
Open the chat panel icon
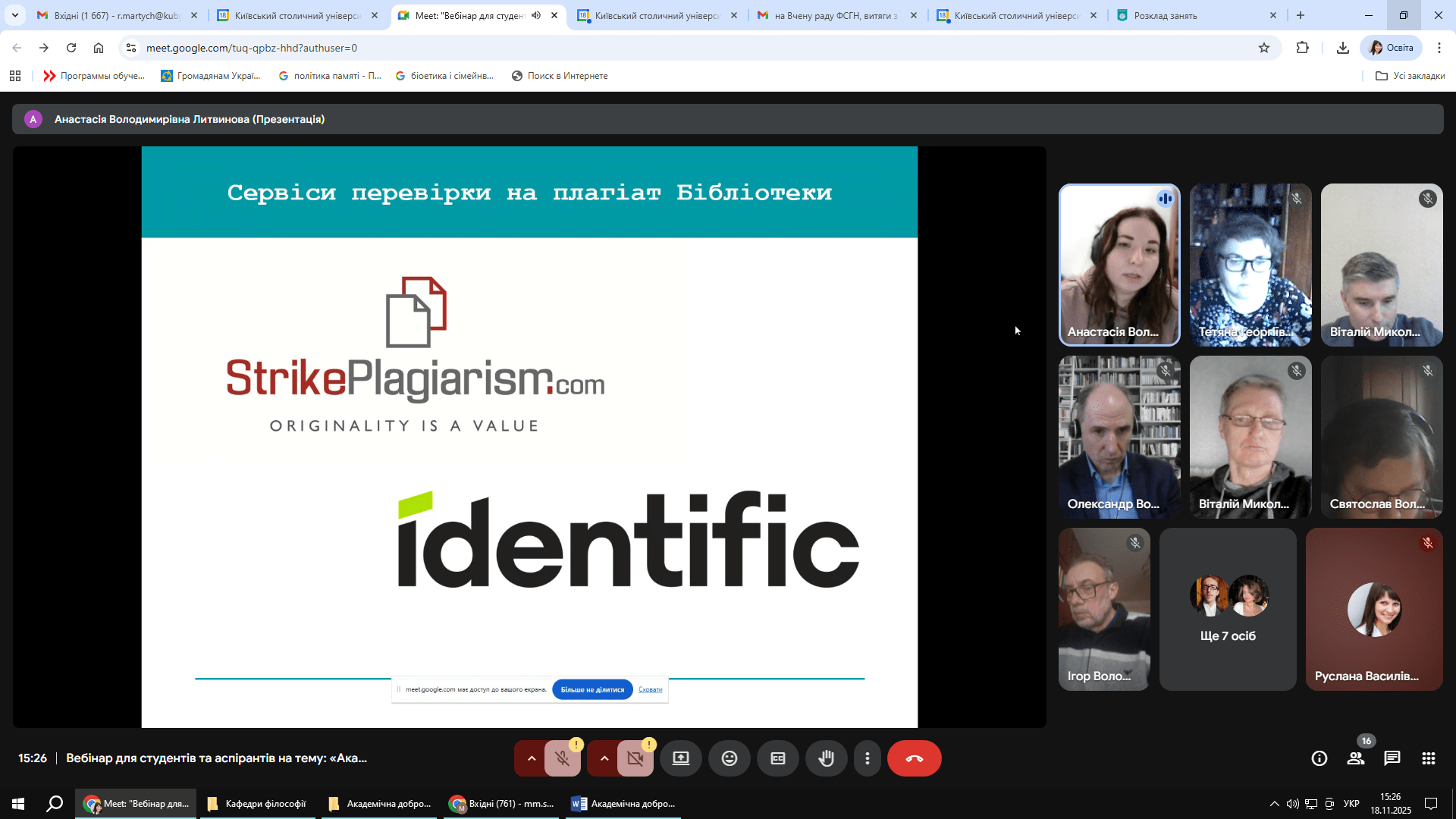(1392, 758)
